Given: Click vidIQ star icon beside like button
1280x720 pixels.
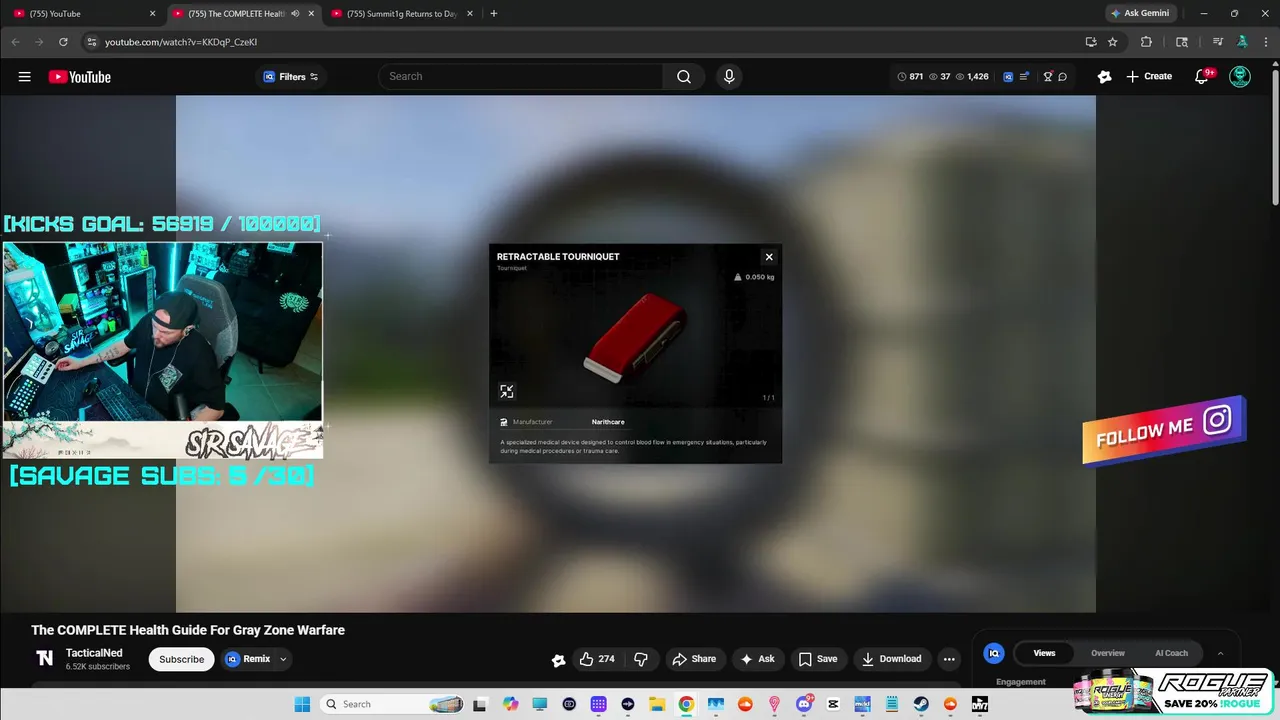Looking at the screenshot, I should [x=559, y=660].
